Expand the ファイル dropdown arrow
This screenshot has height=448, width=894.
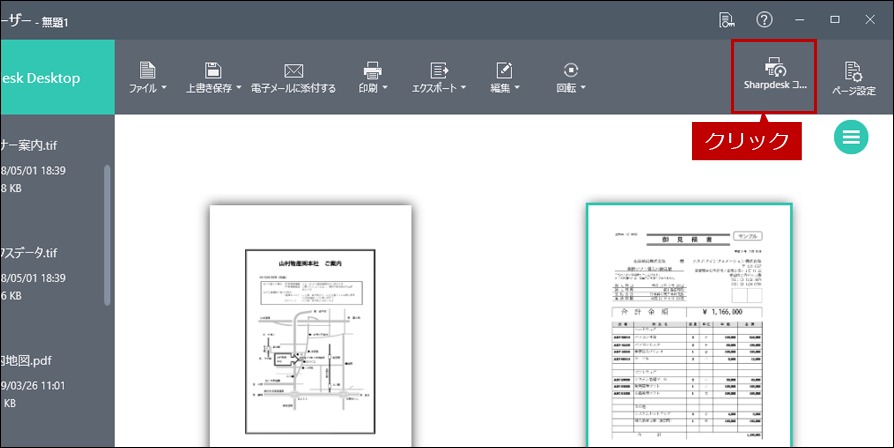coord(164,88)
